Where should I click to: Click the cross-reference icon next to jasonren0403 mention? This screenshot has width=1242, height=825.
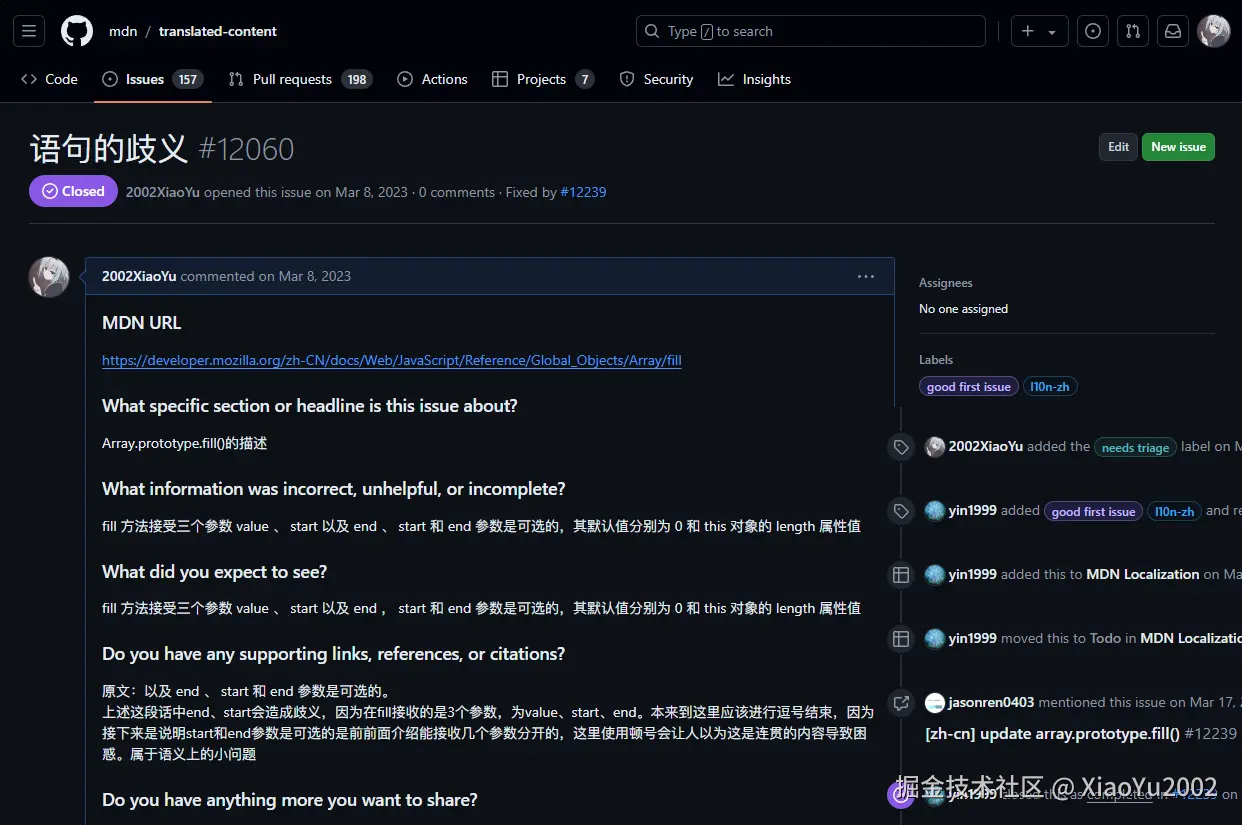click(900, 703)
